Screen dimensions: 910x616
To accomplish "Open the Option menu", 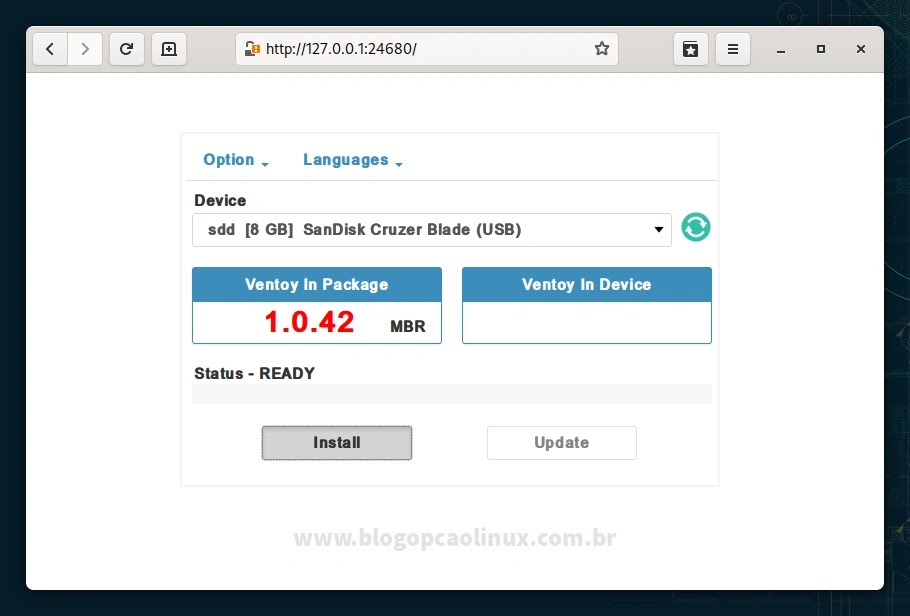I will click(x=236, y=160).
